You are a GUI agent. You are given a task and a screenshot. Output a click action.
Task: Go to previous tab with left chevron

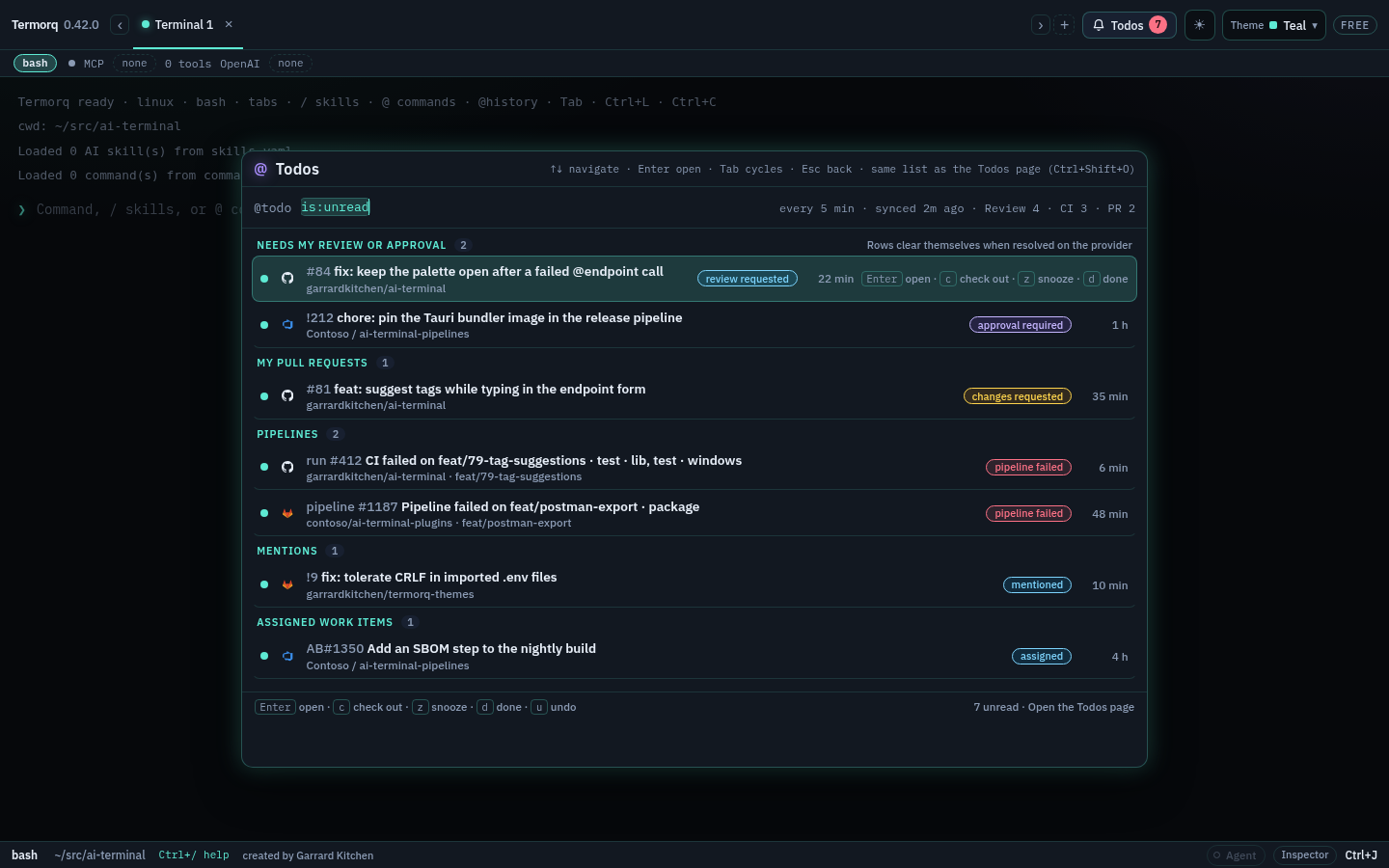point(120,25)
